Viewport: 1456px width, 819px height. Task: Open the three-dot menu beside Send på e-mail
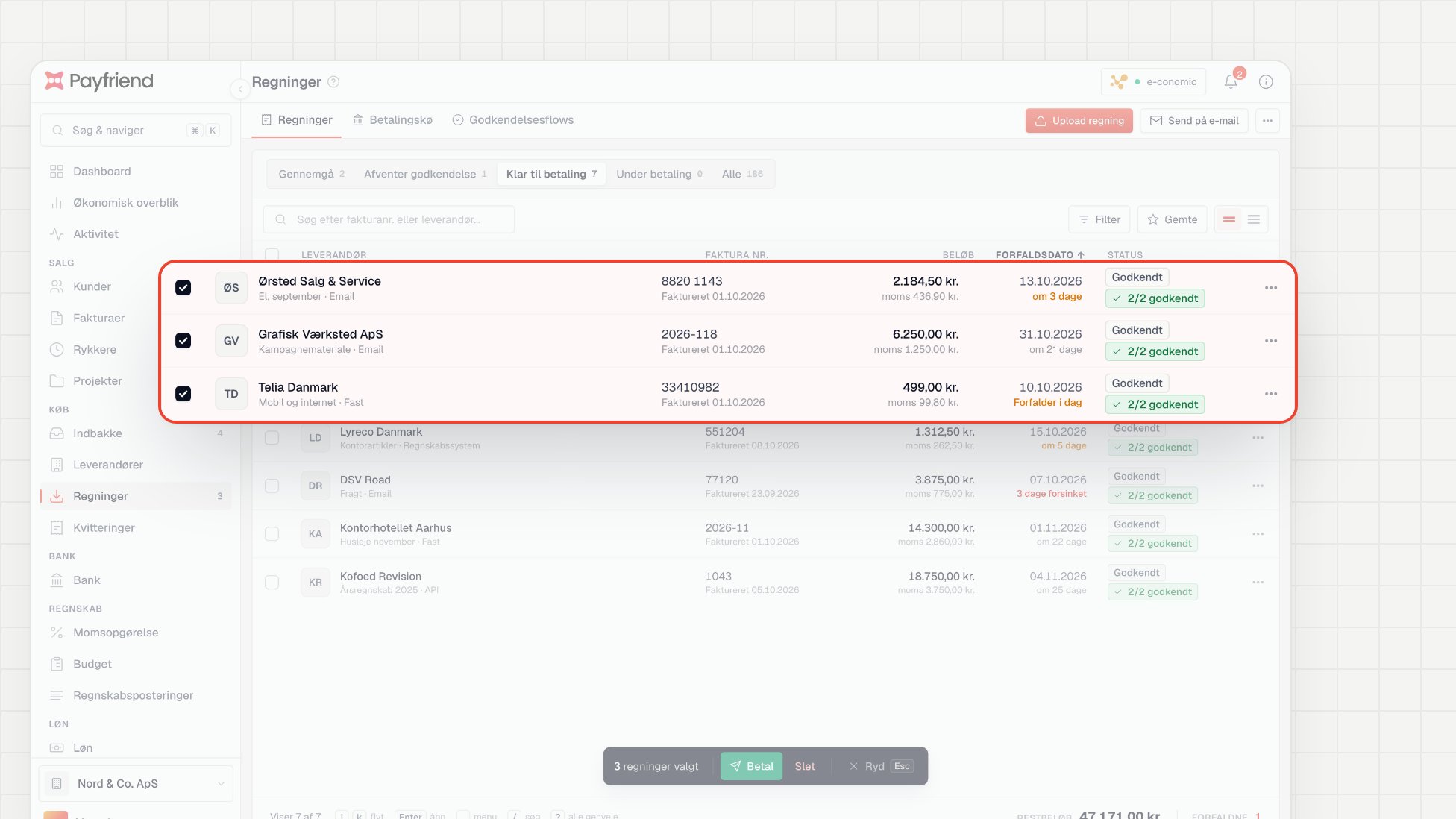[x=1267, y=121]
